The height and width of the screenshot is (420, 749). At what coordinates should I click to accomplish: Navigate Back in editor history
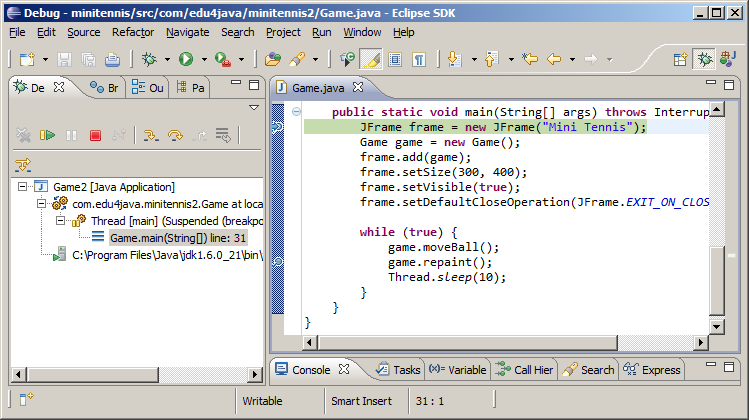click(x=554, y=59)
